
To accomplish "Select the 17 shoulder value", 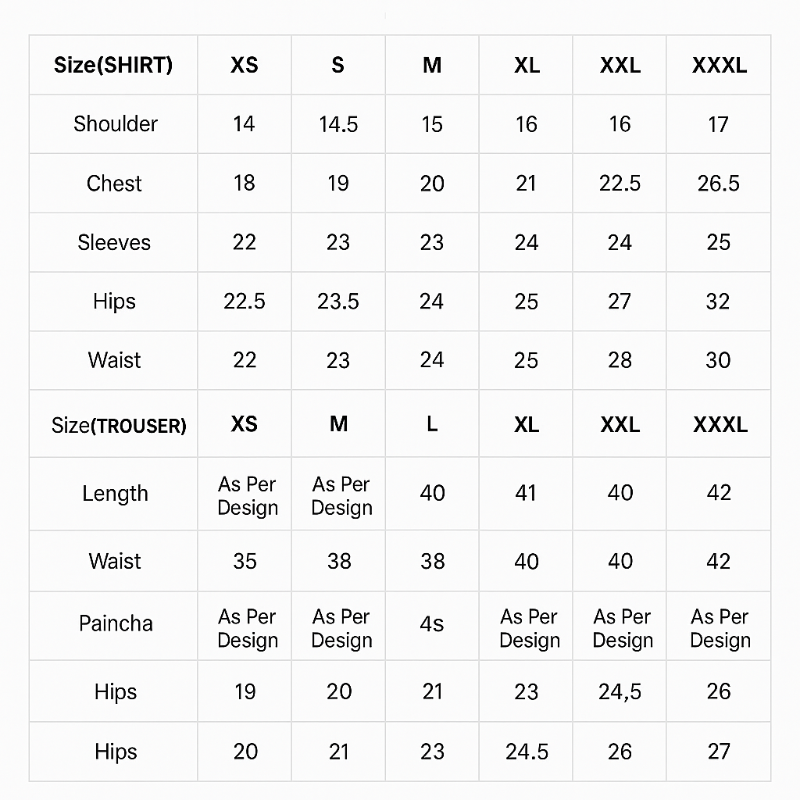I will [x=718, y=124].
